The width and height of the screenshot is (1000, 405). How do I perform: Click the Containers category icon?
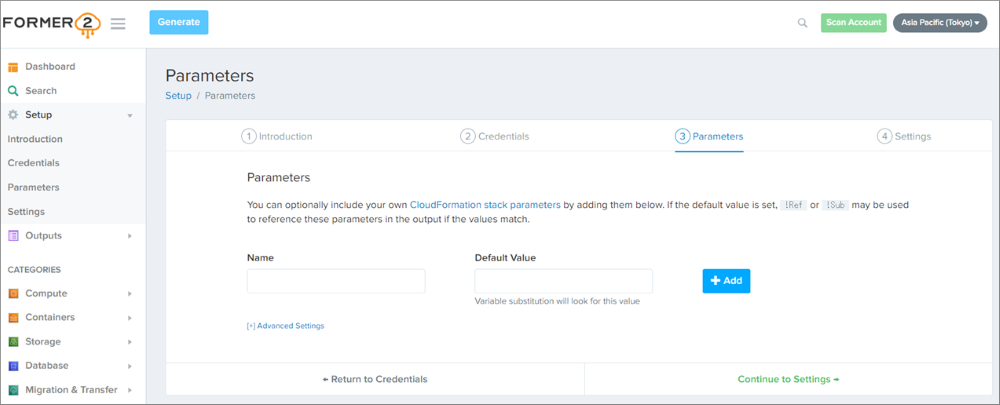[x=14, y=317]
